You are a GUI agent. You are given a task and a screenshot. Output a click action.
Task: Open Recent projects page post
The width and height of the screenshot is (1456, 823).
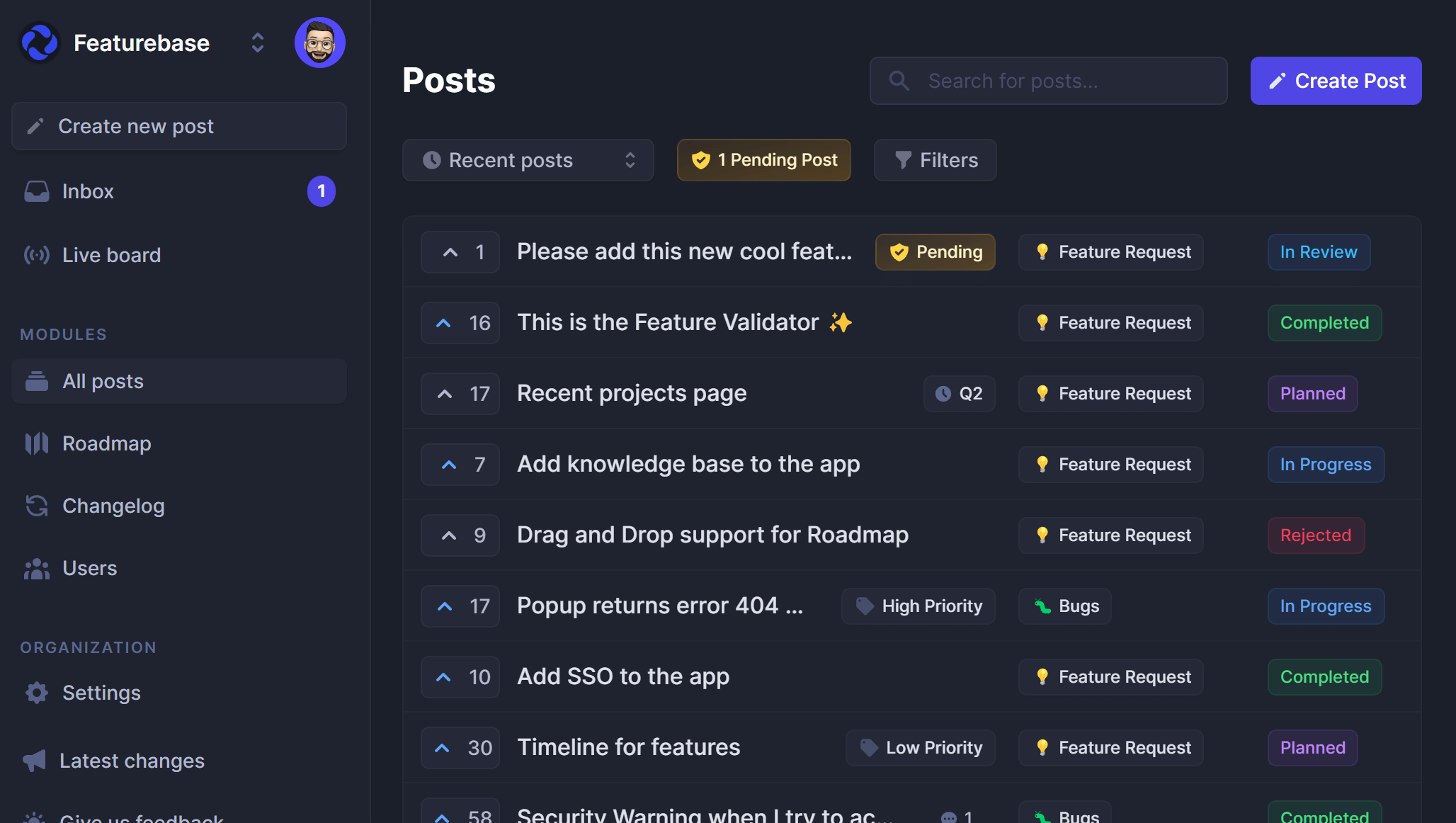click(632, 393)
